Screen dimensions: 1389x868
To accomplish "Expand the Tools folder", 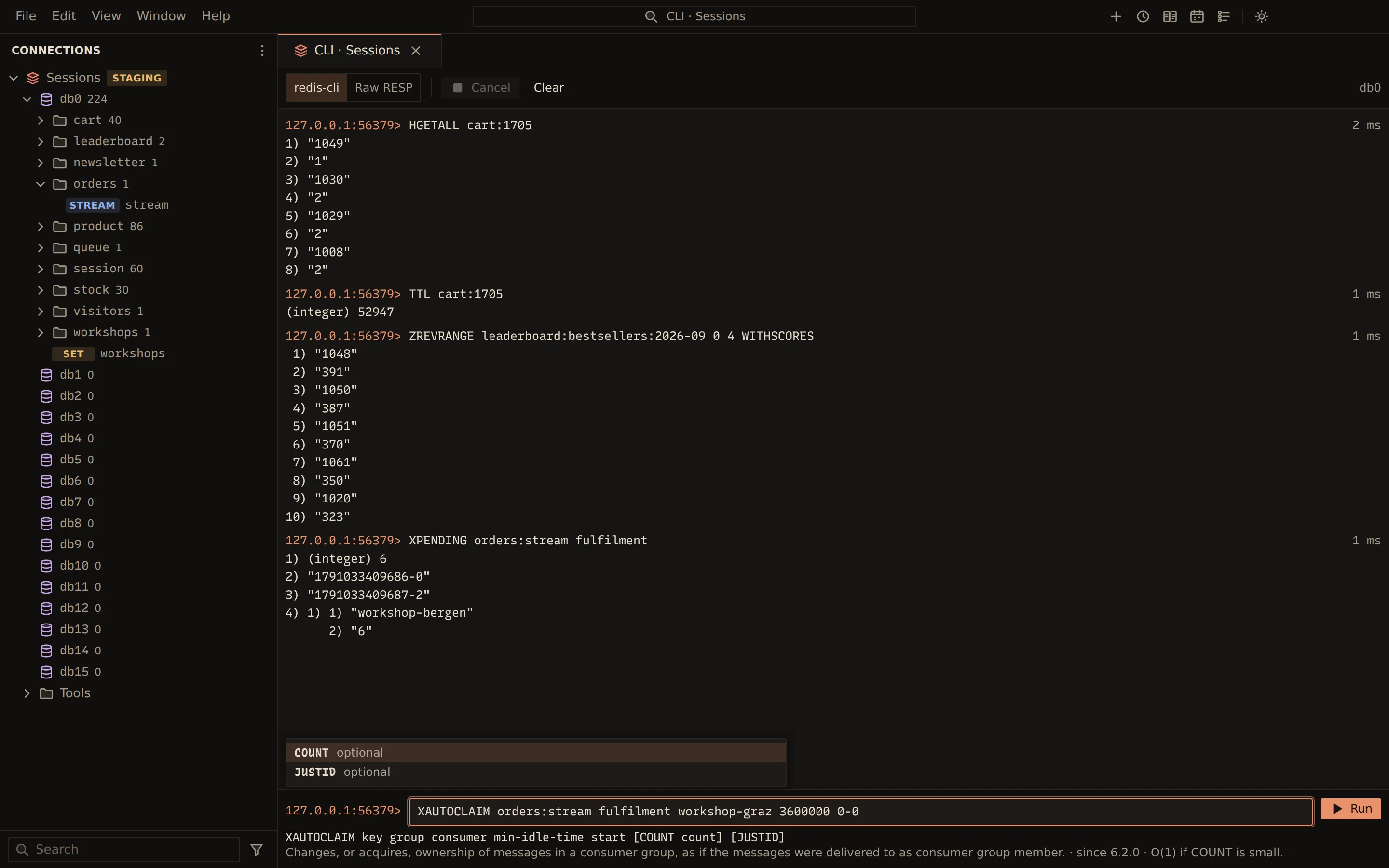I will pyautogui.click(x=27, y=693).
